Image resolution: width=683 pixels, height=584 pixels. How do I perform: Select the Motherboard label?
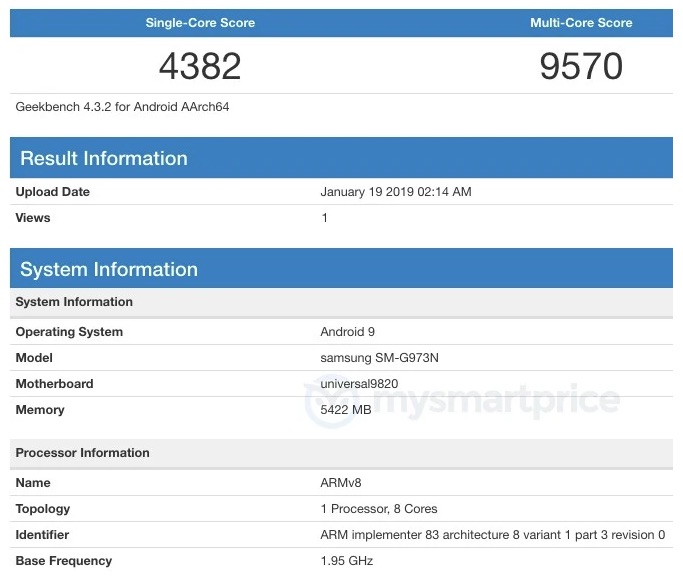(x=54, y=384)
